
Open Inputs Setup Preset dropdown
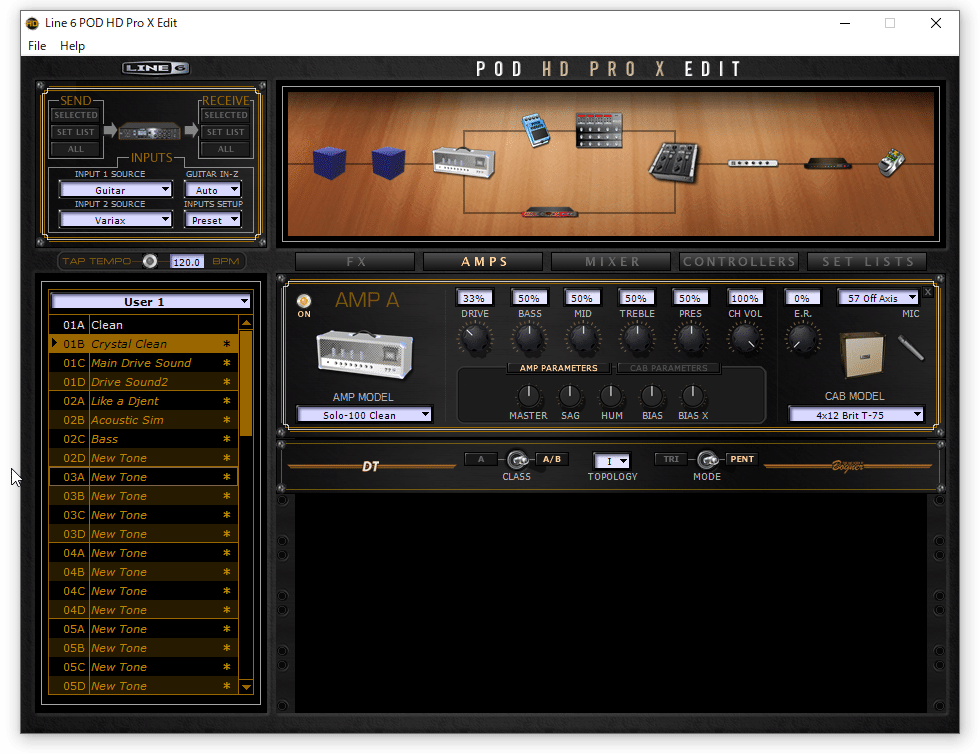coord(212,219)
